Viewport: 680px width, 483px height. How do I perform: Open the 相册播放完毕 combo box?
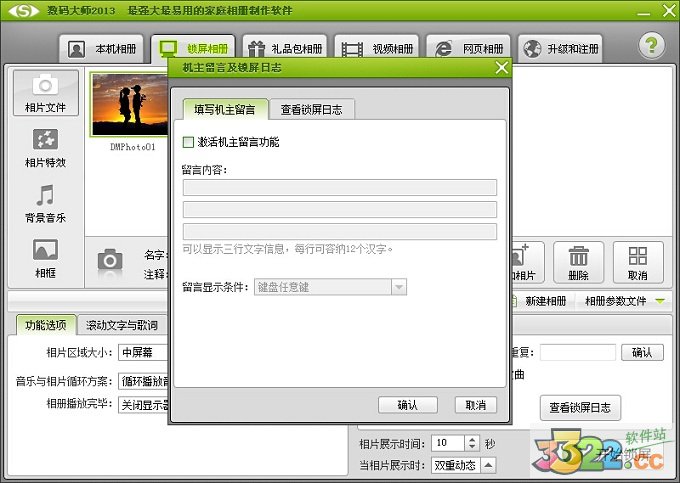[143, 405]
